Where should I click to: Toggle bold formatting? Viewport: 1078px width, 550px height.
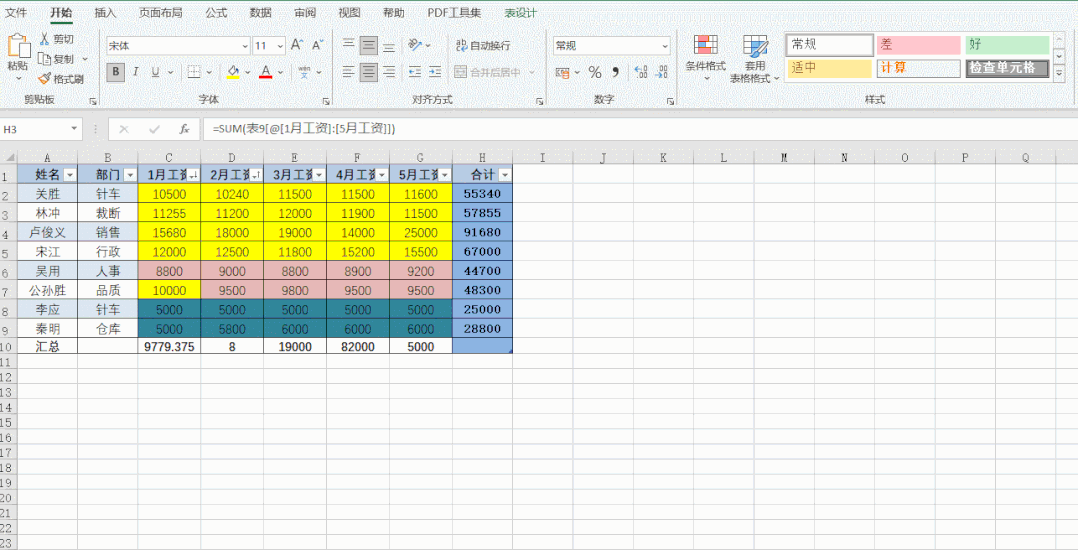pos(116,72)
